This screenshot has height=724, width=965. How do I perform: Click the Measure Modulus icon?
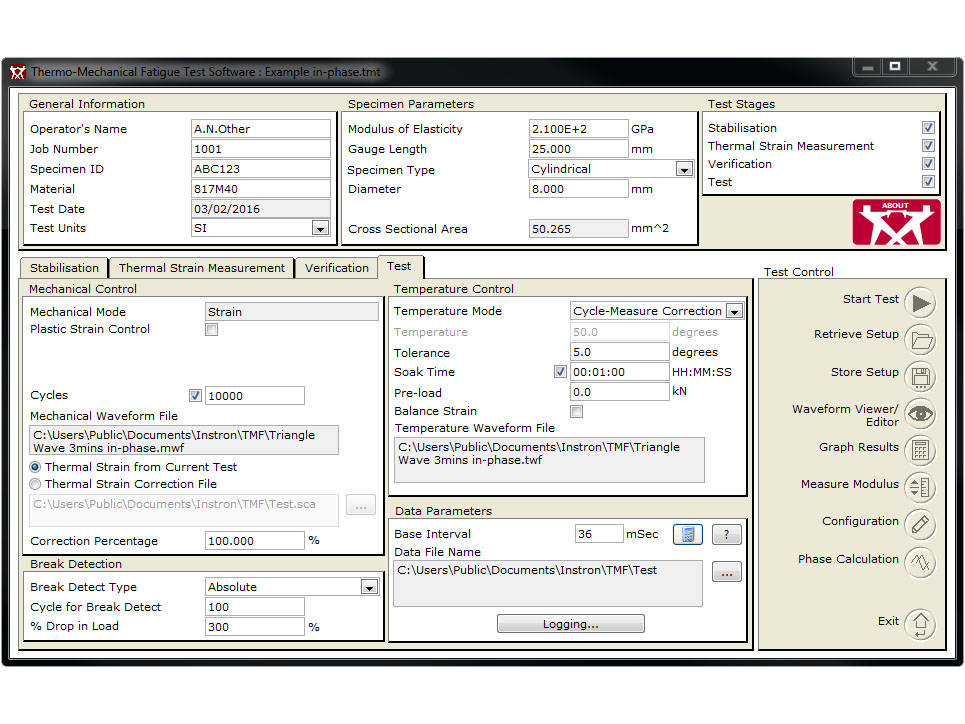pyautogui.click(x=919, y=487)
